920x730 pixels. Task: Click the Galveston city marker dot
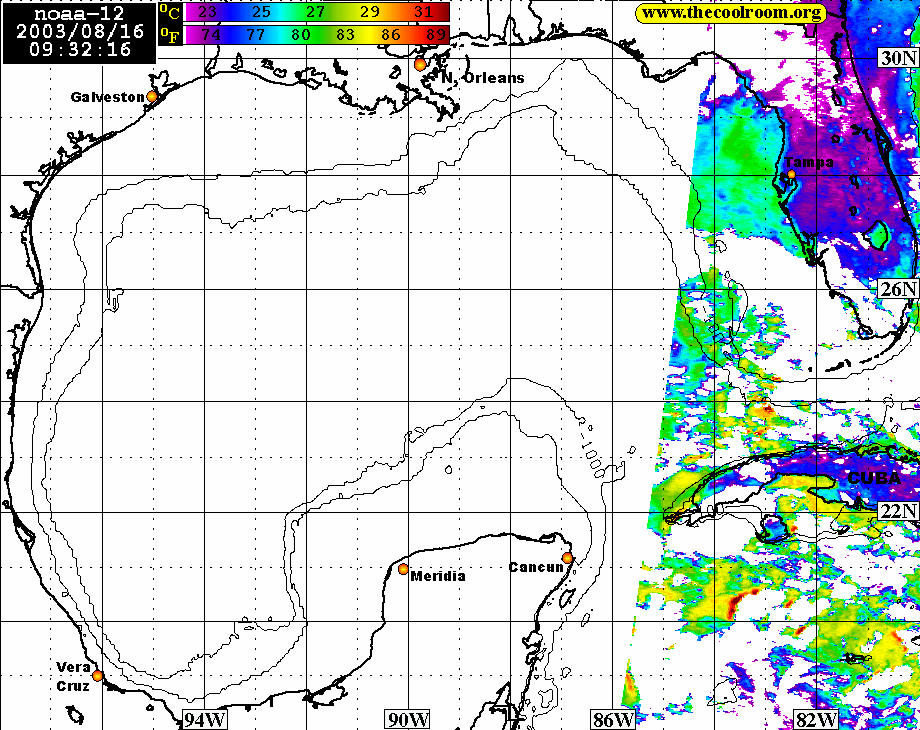tap(152, 96)
